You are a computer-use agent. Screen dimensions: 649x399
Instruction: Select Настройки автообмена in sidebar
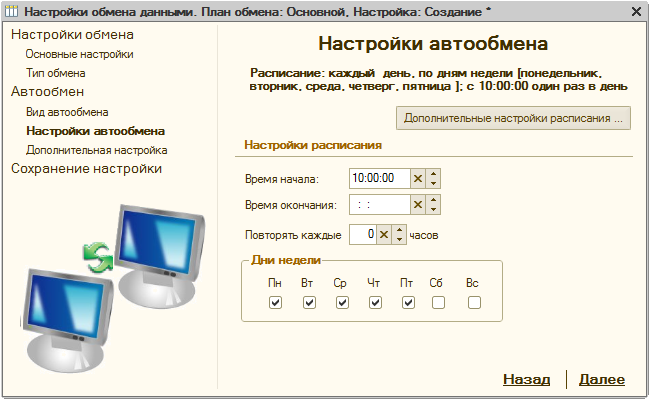[x=96, y=131]
